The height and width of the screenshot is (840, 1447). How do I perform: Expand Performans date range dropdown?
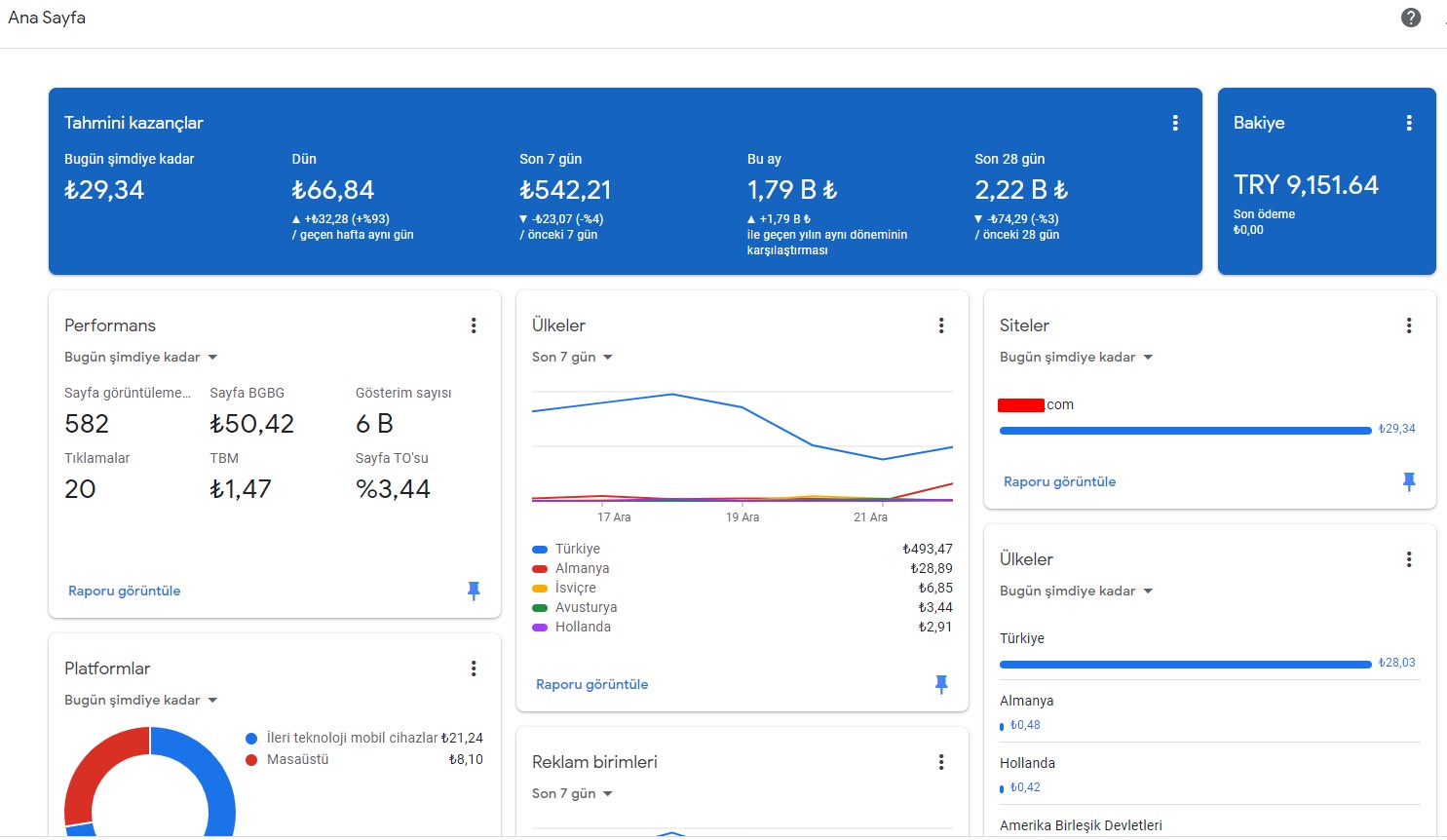[x=141, y=358]
